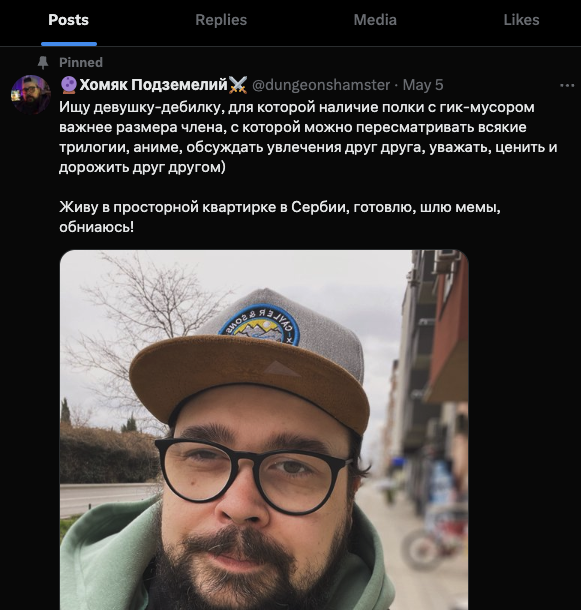
Task: Click the @dungeonshamster handle
Action: tap(321, 85)
